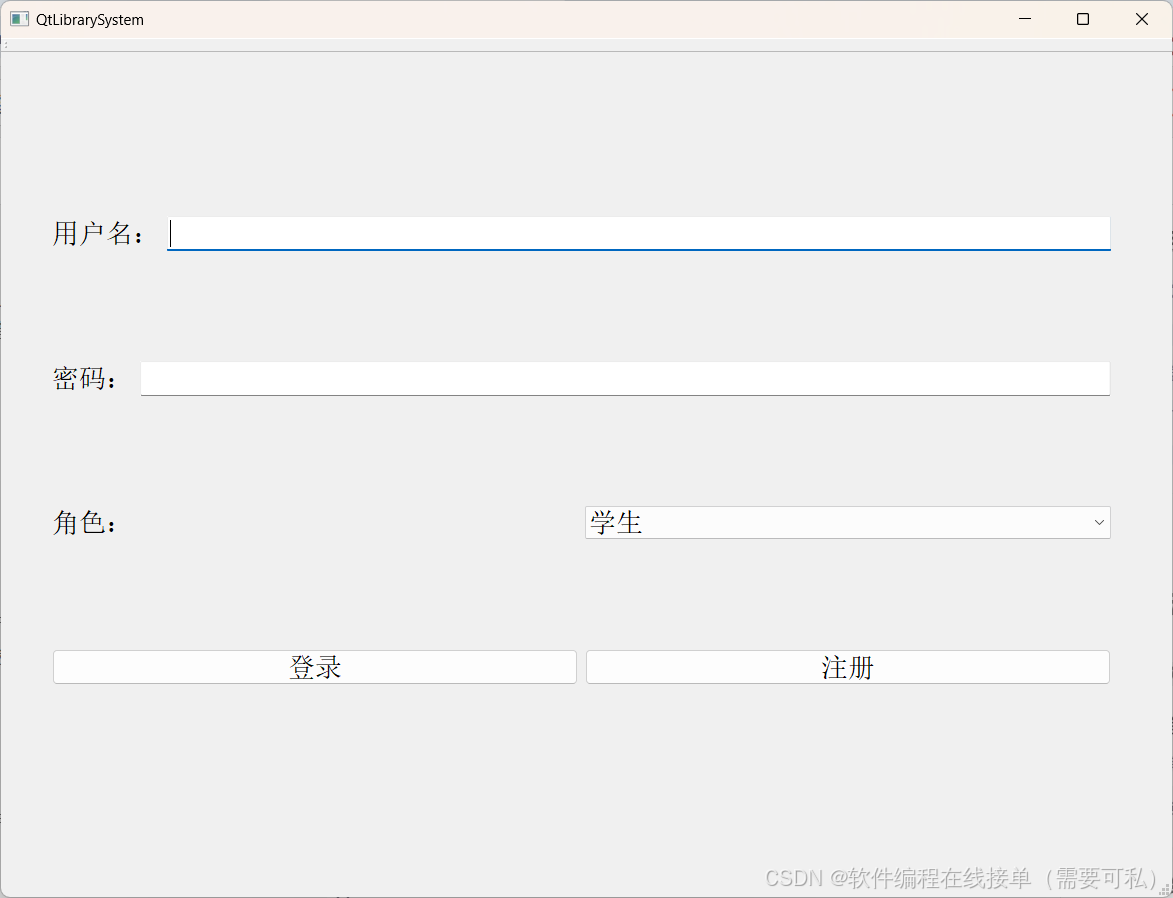Maximize the QtLibrarySystem window

point(1082,19)
